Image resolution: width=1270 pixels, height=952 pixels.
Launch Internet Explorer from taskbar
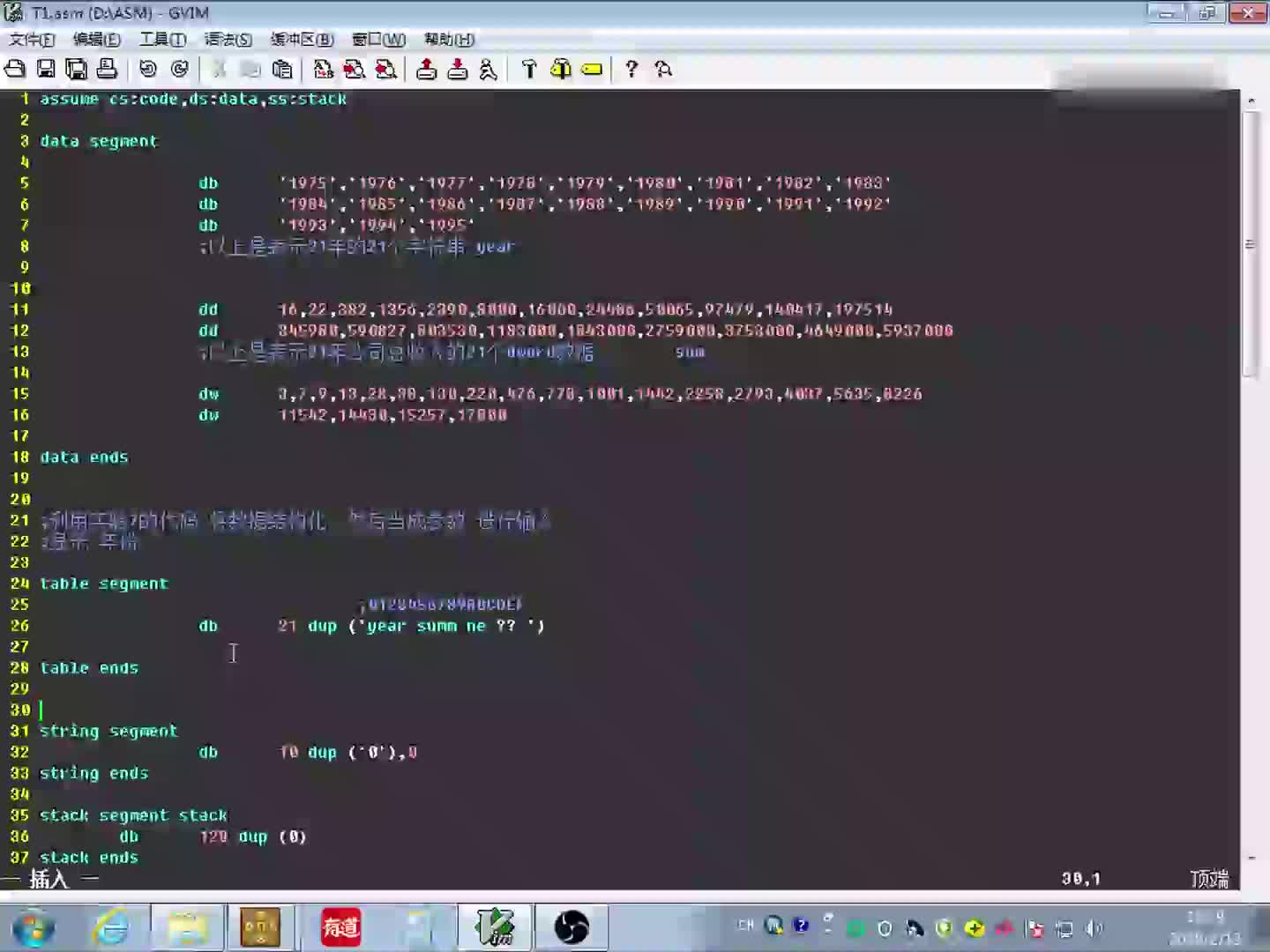tap(112, 928)
